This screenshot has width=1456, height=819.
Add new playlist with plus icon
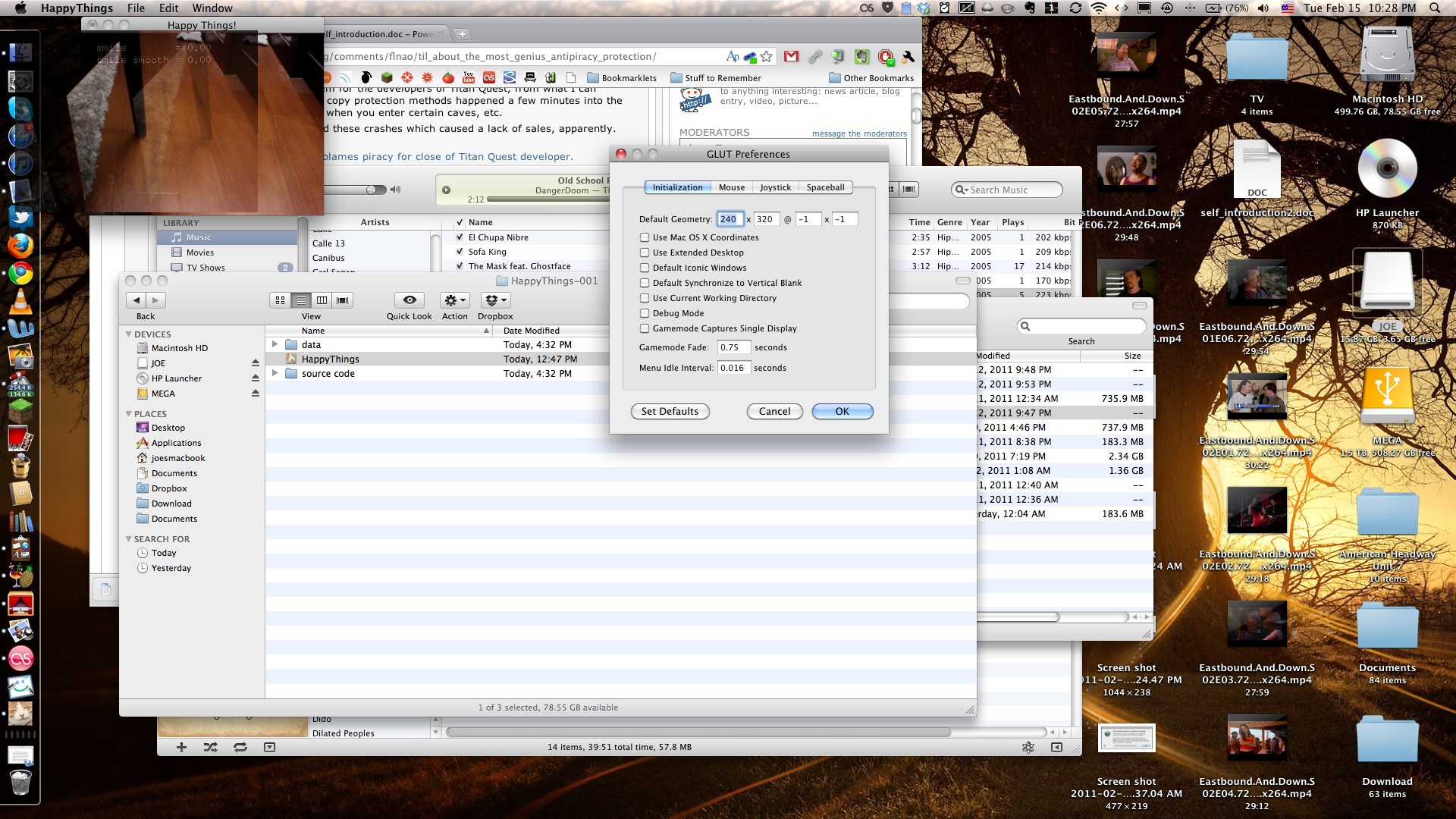[x=181, y=747]
